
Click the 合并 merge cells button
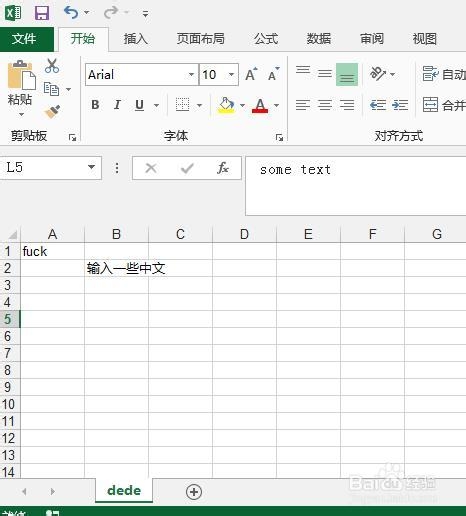click(x=444, y=105)
